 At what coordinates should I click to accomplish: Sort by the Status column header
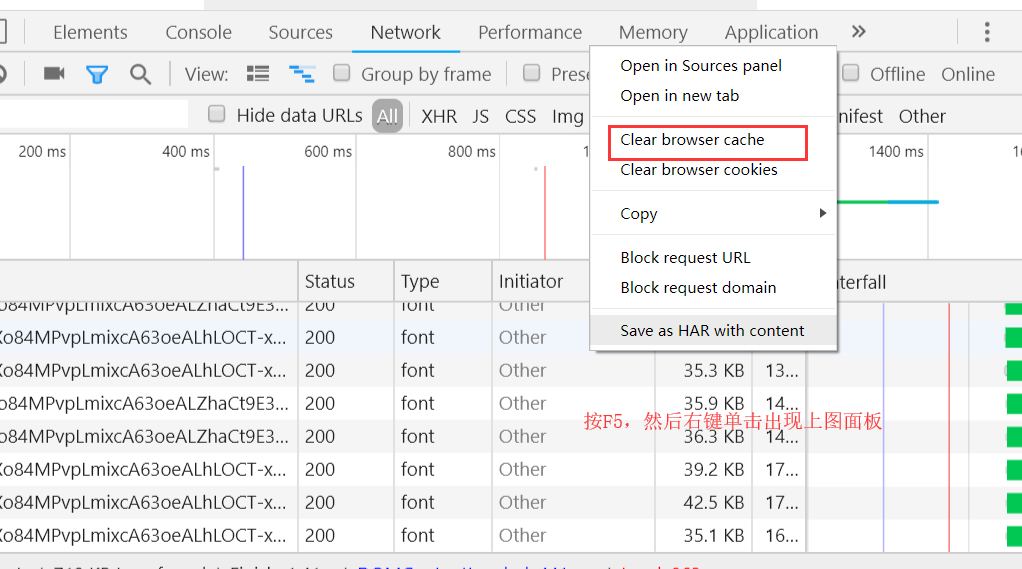tap(345, 282)
